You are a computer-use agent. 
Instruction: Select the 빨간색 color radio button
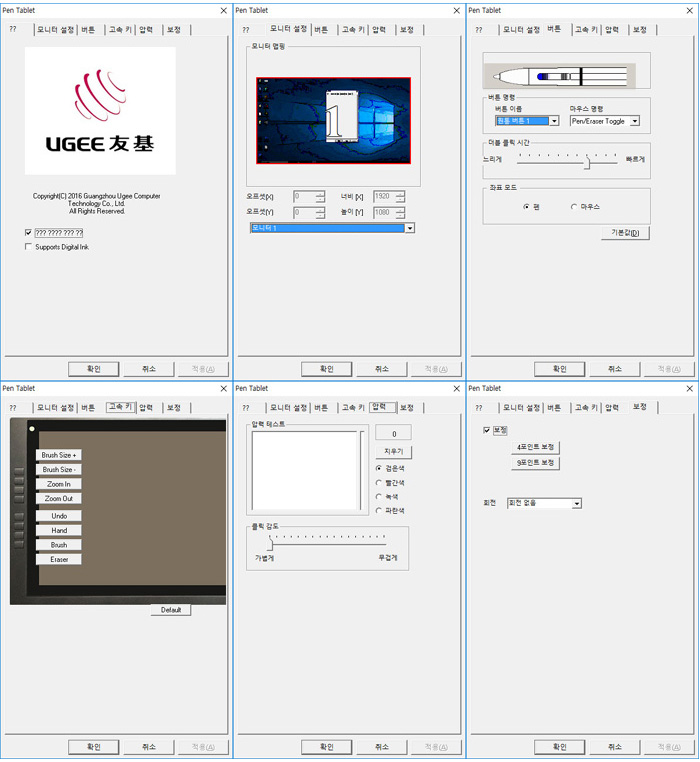[x=379, y=483]
